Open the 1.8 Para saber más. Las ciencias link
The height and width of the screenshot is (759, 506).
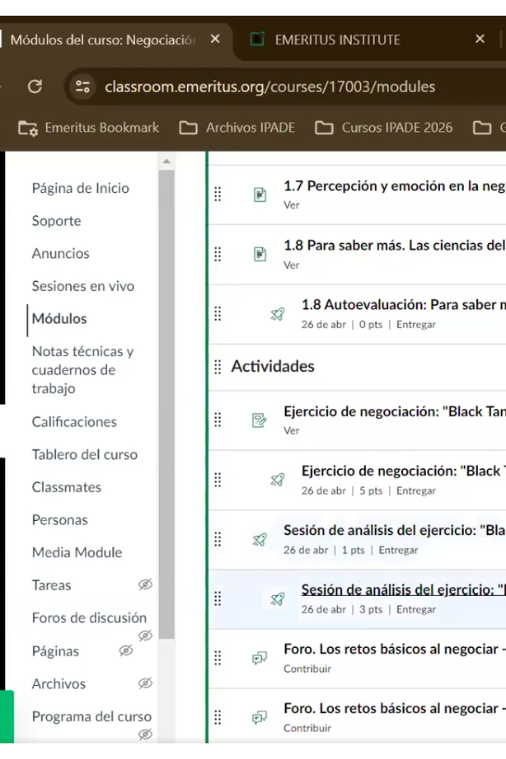tap(395, 245)
